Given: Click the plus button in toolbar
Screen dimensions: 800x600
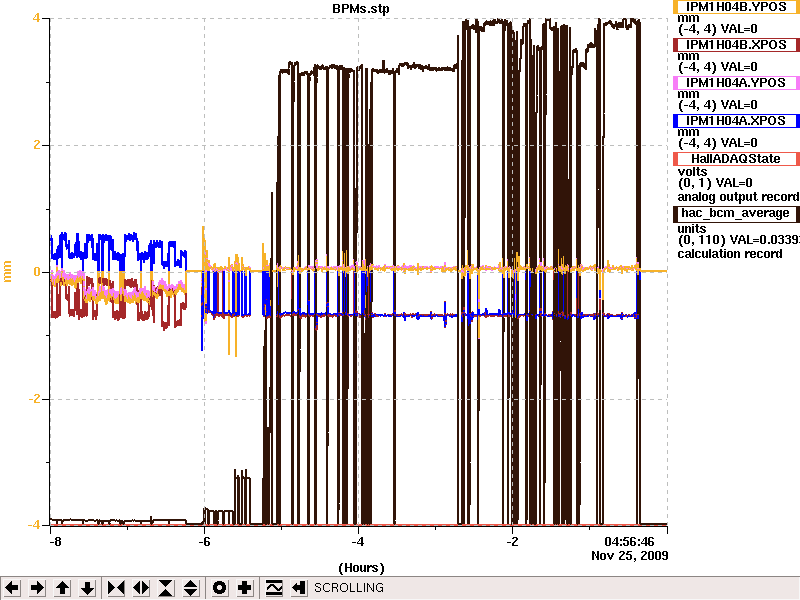Looking at the screenshot, I should (x=244, y=588).
